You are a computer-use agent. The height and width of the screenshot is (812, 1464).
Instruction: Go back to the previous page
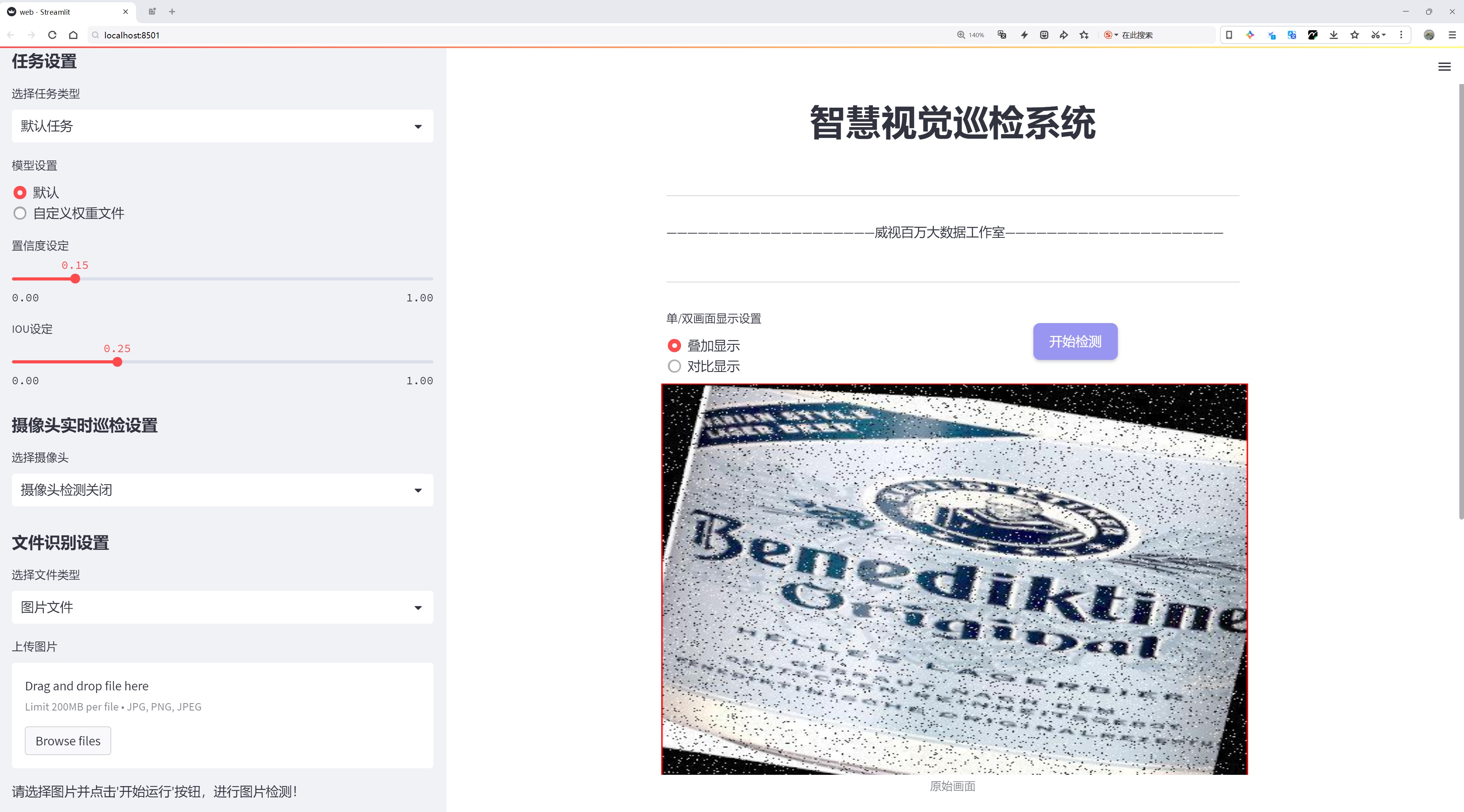[11, 34]
